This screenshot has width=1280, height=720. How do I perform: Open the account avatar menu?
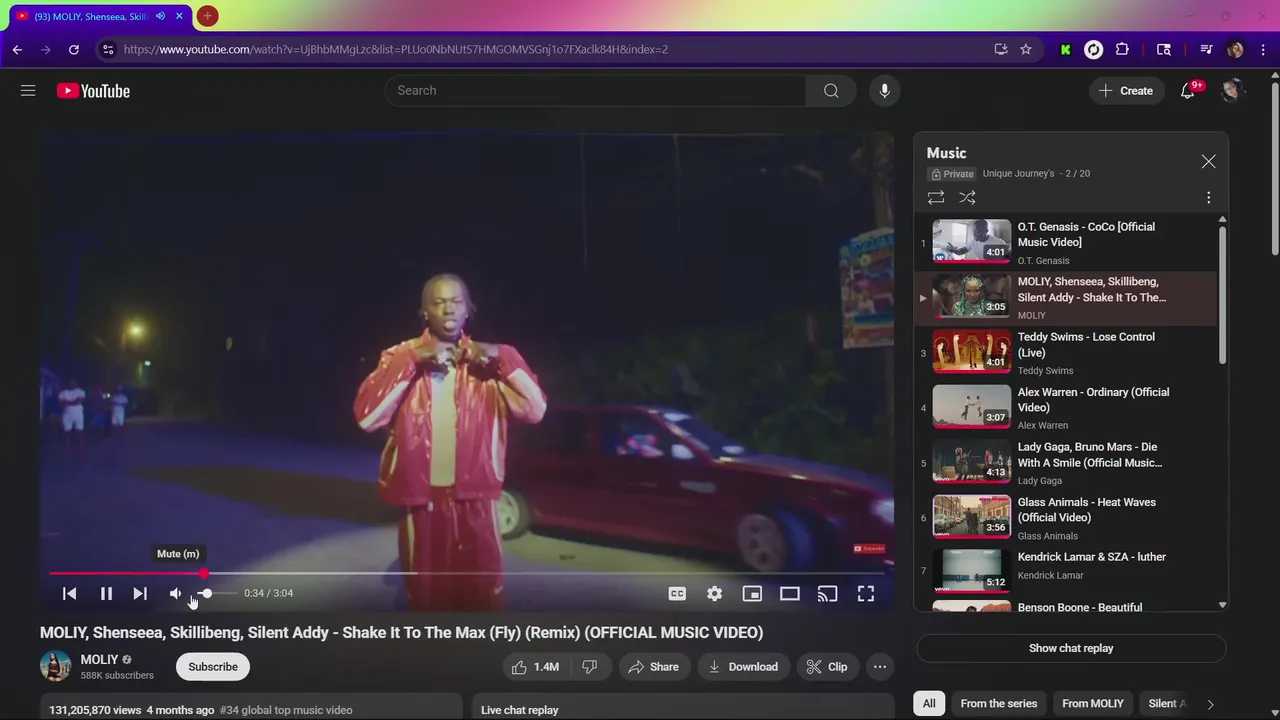click(1233, 91)
